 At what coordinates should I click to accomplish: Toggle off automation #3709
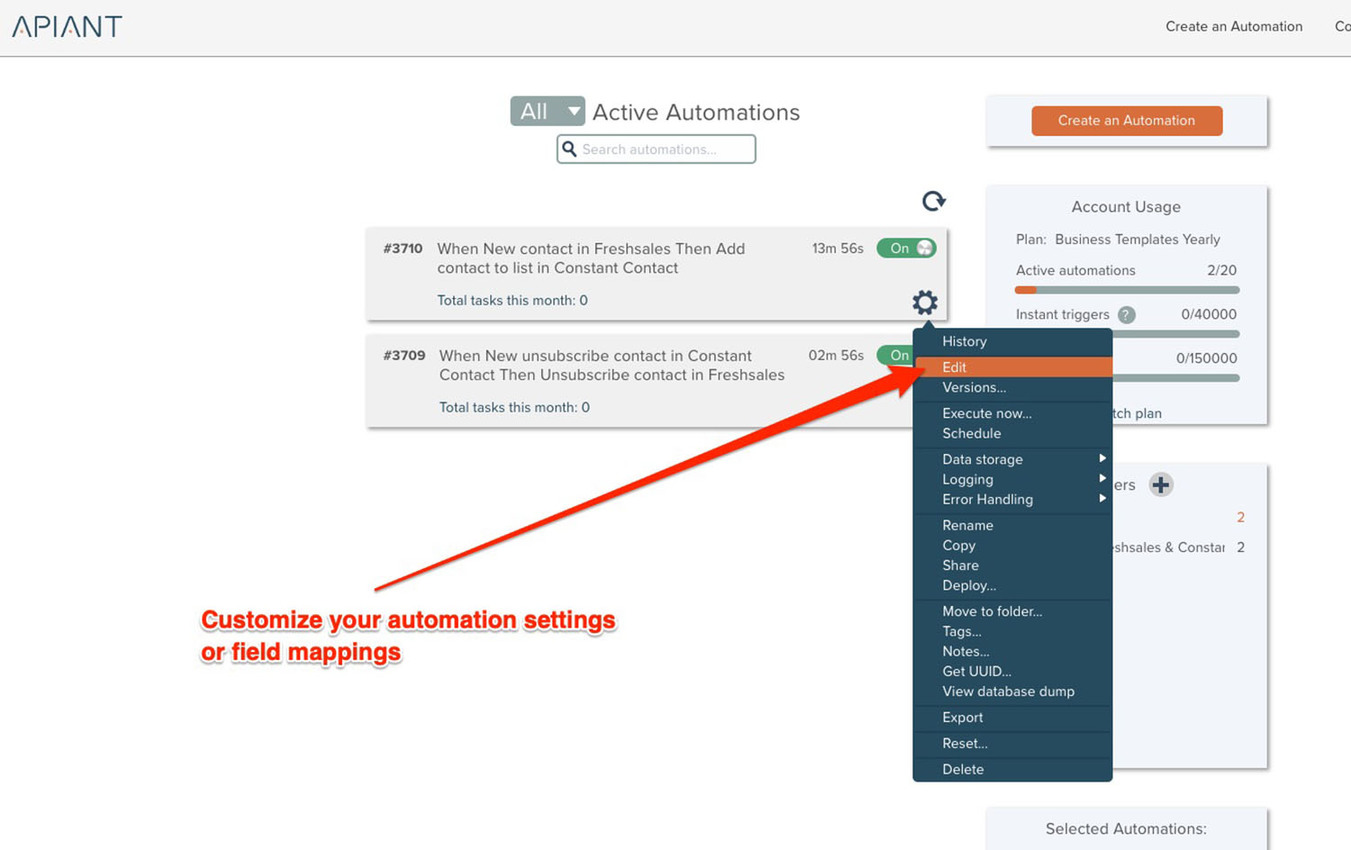(895, 355)
